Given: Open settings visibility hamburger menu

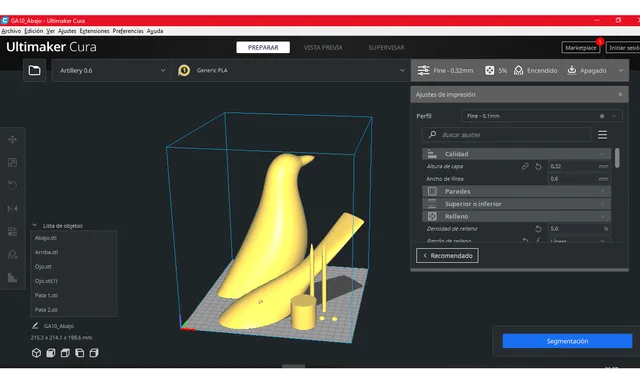Looking at the screenshot, I should 602,135.
